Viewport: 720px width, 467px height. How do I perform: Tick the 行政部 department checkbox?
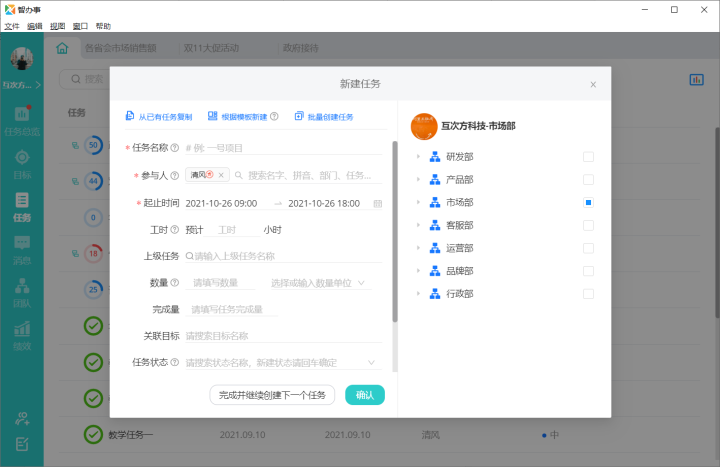(588, 294)
